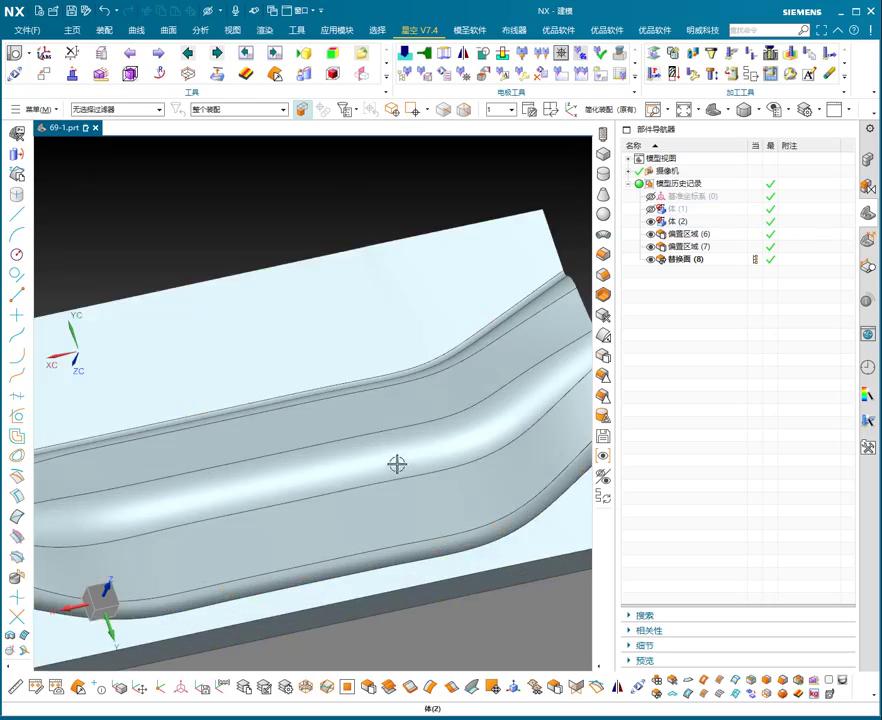Select the sphere primitive icon in vertical toolbar
Viewport: 882px width, 720px height.
click(603, 214)
